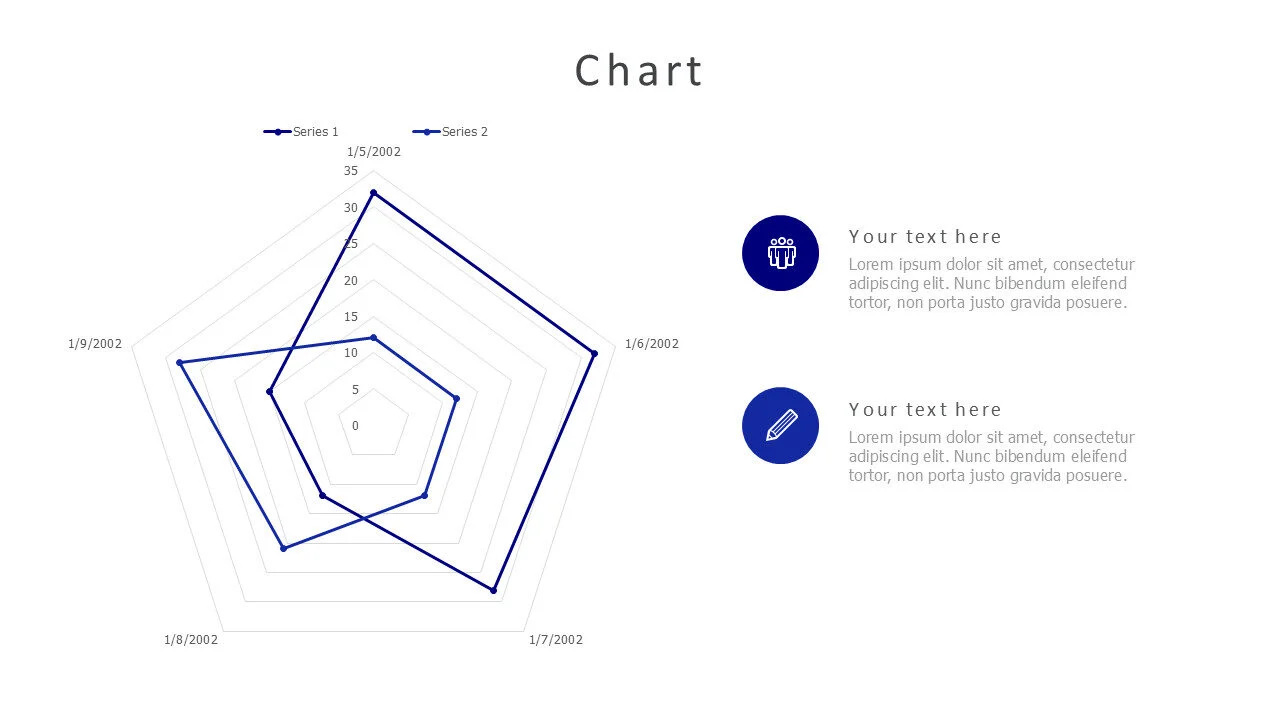Click the pencil icon circle
The width and height of the screenshot is (1280, 720).
pyautogui.click(x=780, y=426)
